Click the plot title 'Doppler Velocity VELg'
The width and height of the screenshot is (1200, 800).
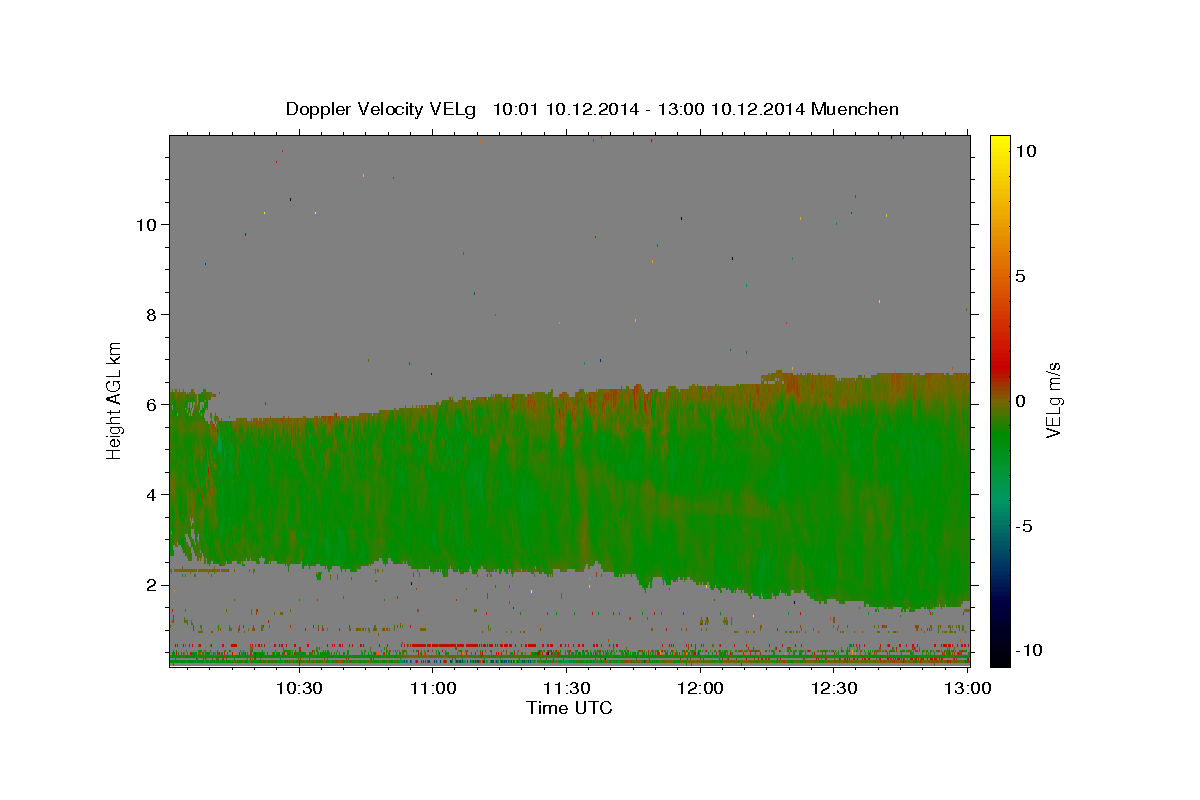pyautogui.click(x=382, y=109)
